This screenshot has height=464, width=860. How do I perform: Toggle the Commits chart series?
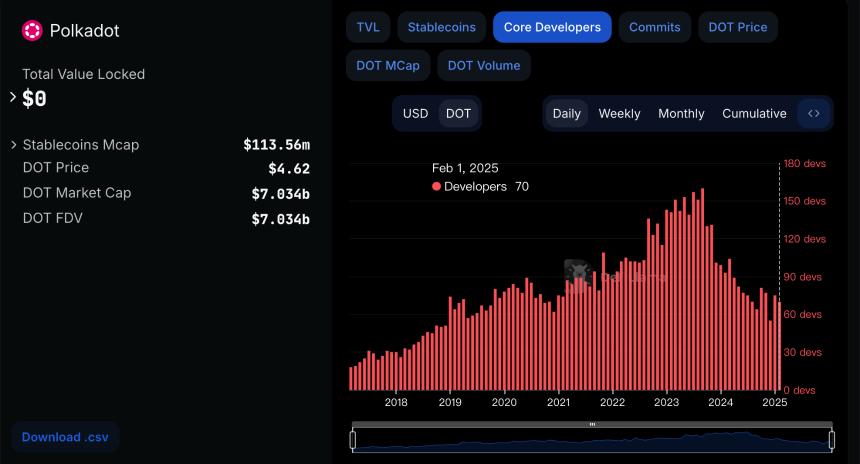coord(655,27)
